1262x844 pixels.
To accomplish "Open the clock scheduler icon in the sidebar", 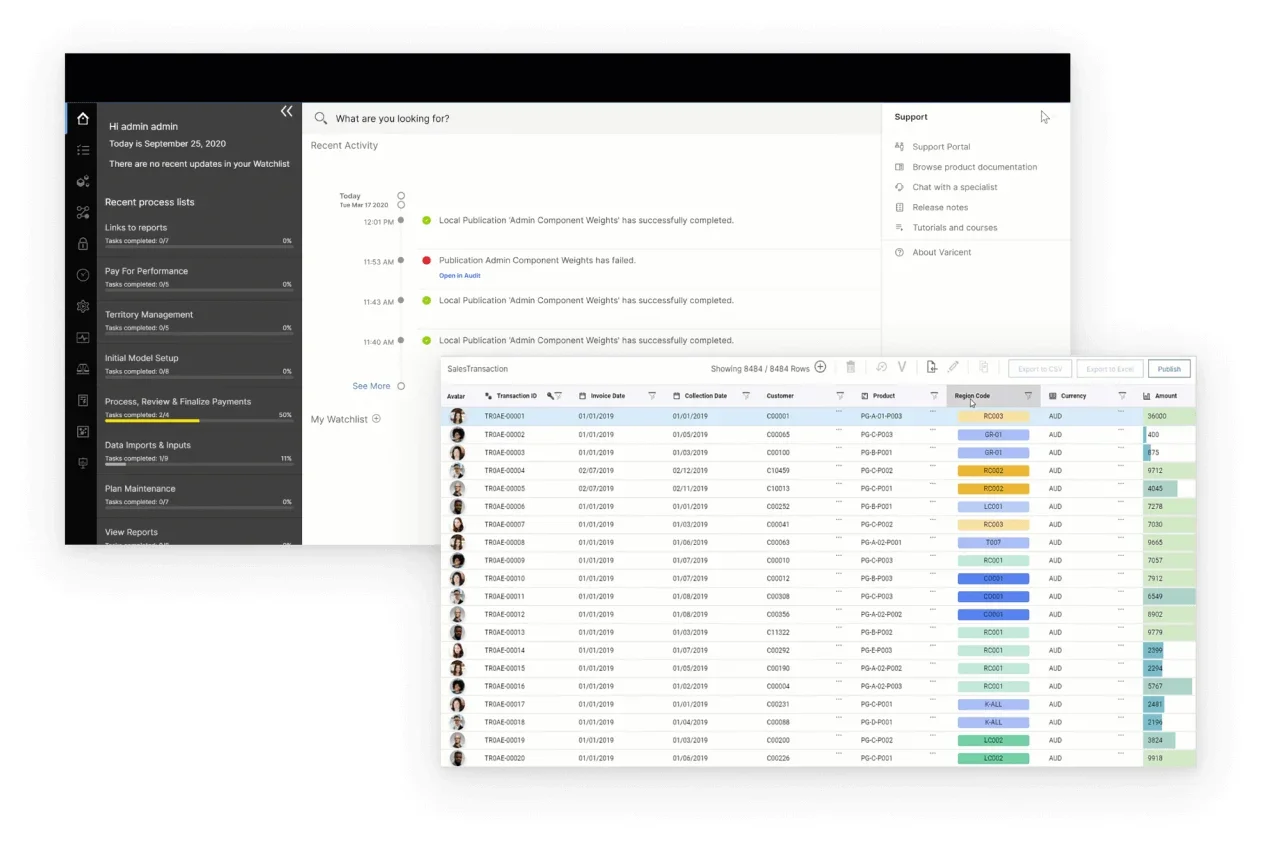I will pos(82,275).
